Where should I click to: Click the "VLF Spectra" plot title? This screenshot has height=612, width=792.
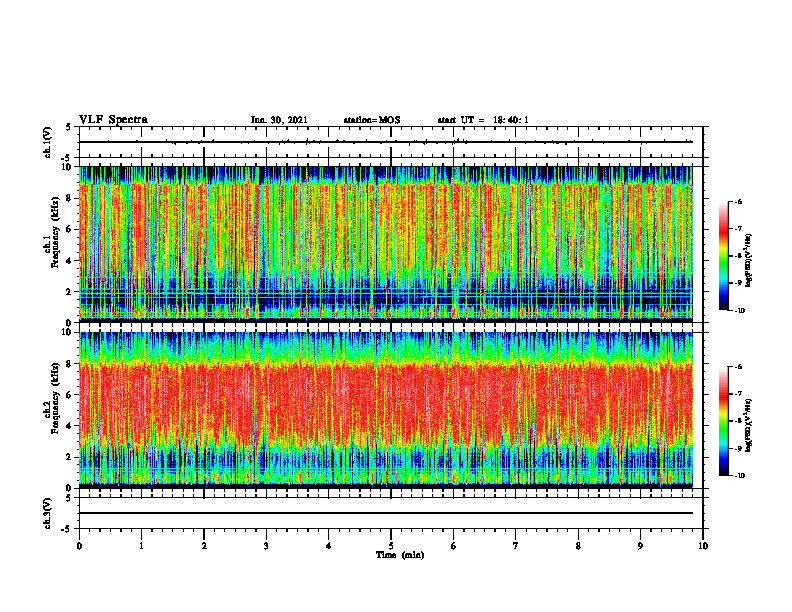pos(113,120)
